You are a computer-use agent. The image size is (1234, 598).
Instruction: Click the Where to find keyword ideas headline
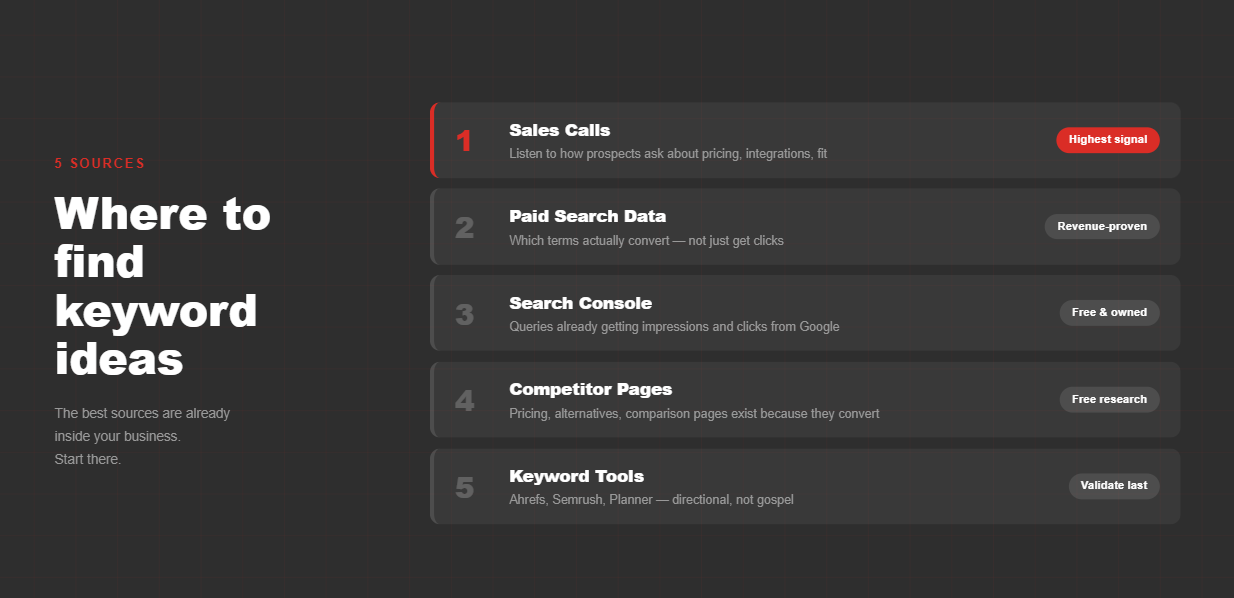162,286
